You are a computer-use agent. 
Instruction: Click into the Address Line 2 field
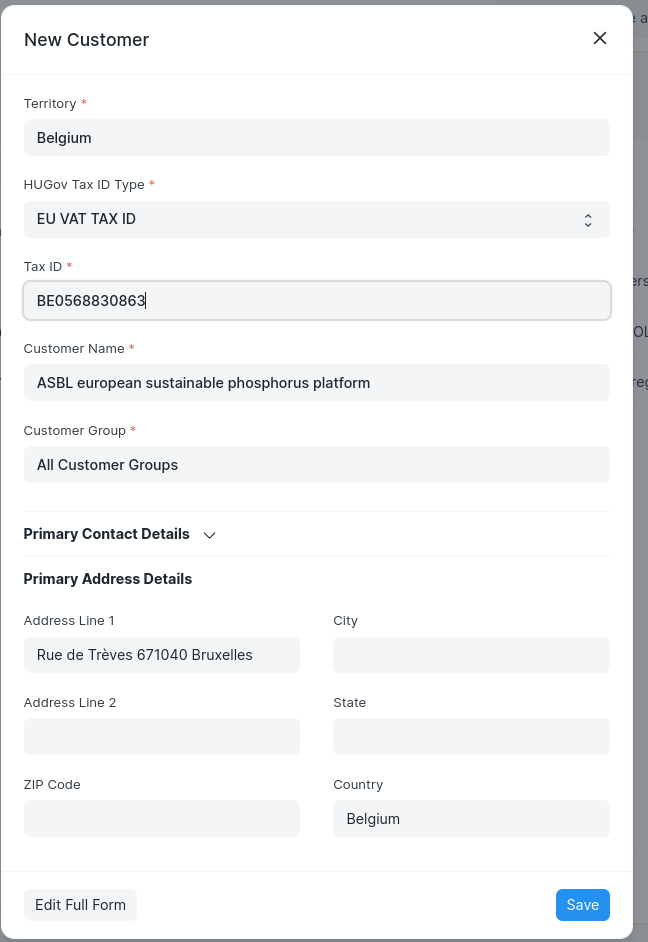(x=161, y=736)
